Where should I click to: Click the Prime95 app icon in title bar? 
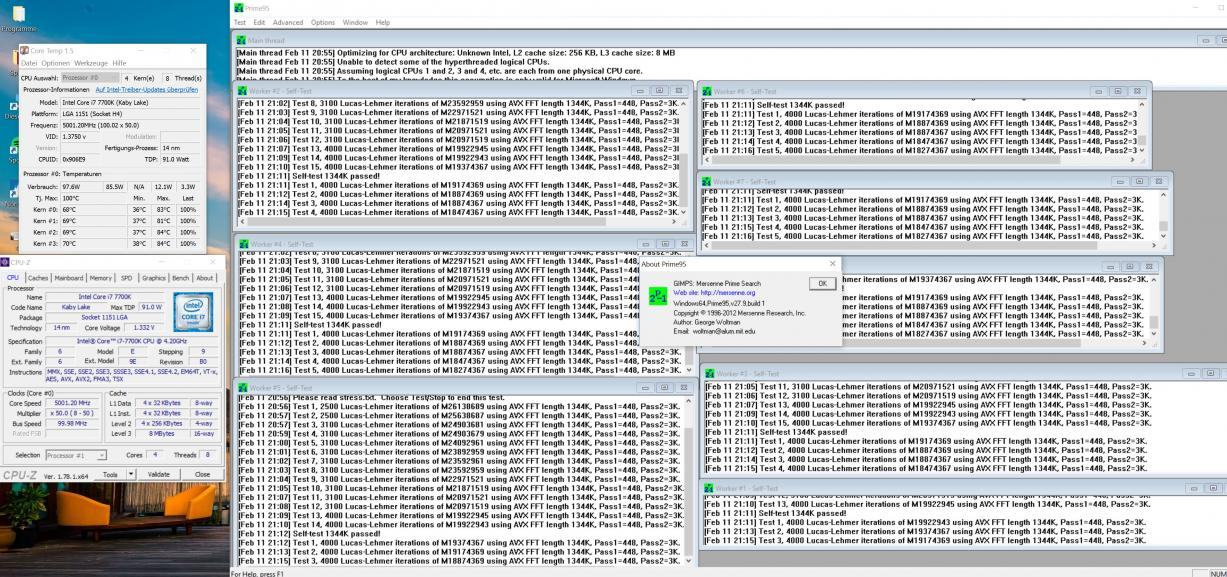tap(237, 7)
